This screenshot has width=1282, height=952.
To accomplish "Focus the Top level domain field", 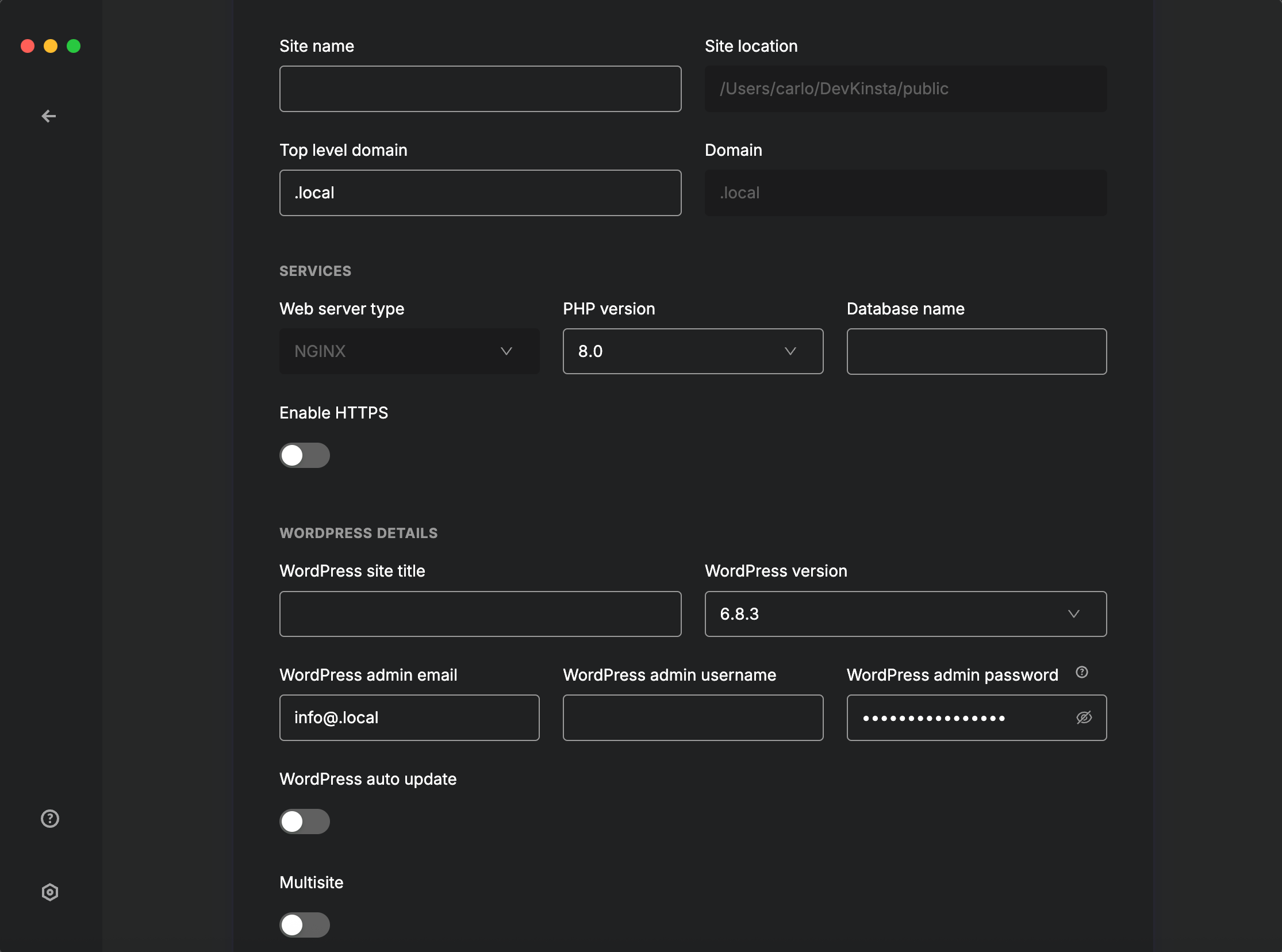I will 480,193.
